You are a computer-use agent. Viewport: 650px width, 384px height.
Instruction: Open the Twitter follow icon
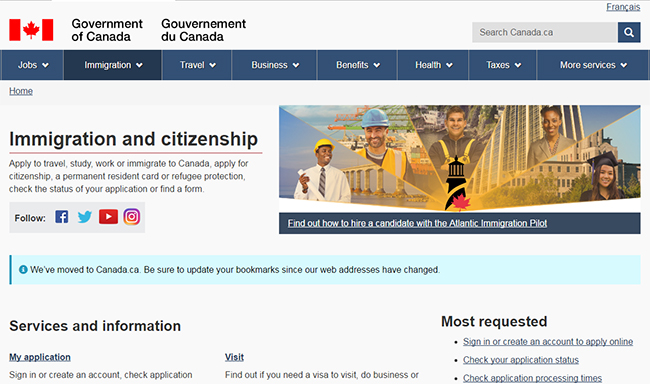coord(85,217)
